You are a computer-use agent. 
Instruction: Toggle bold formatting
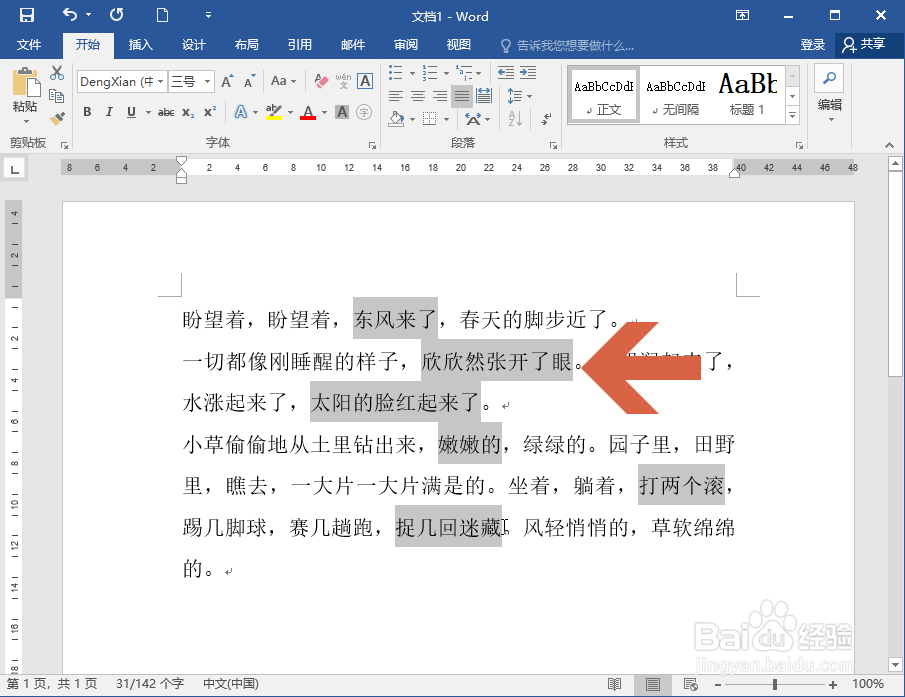87,112
